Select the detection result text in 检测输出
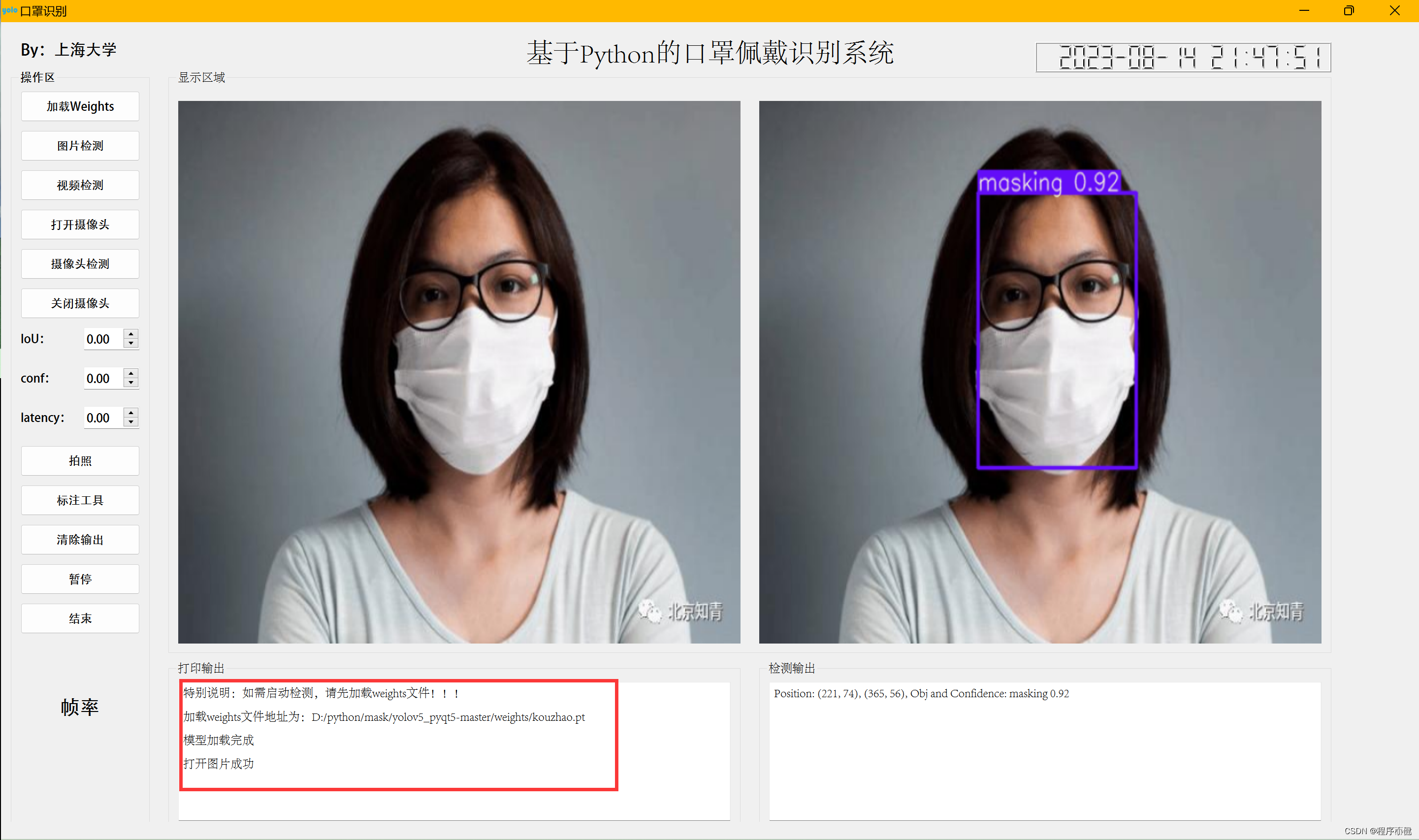This screenshot has height=840, width=1419. [922, 693]
